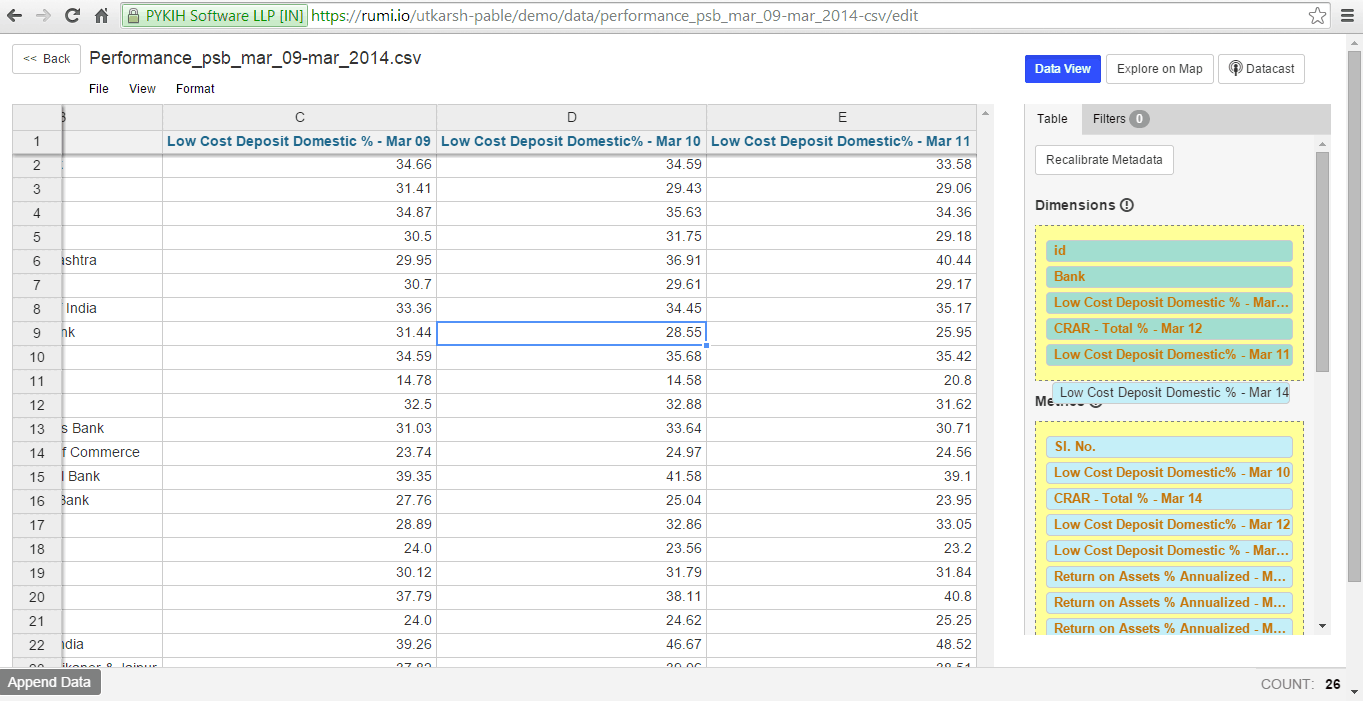Select column D header
Viewport: 1363px width, 701px height.
(x=571, y=117)
